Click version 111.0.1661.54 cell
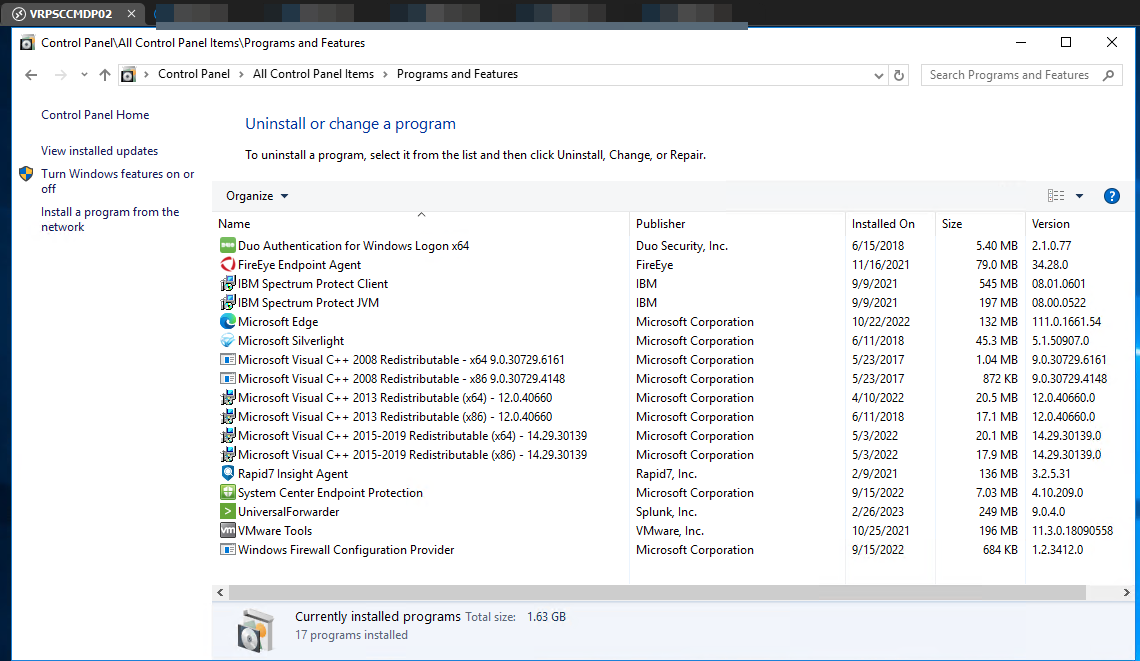Image resolution: width=1140 pixels, height=661 pixels. [x=1066, y=321]
